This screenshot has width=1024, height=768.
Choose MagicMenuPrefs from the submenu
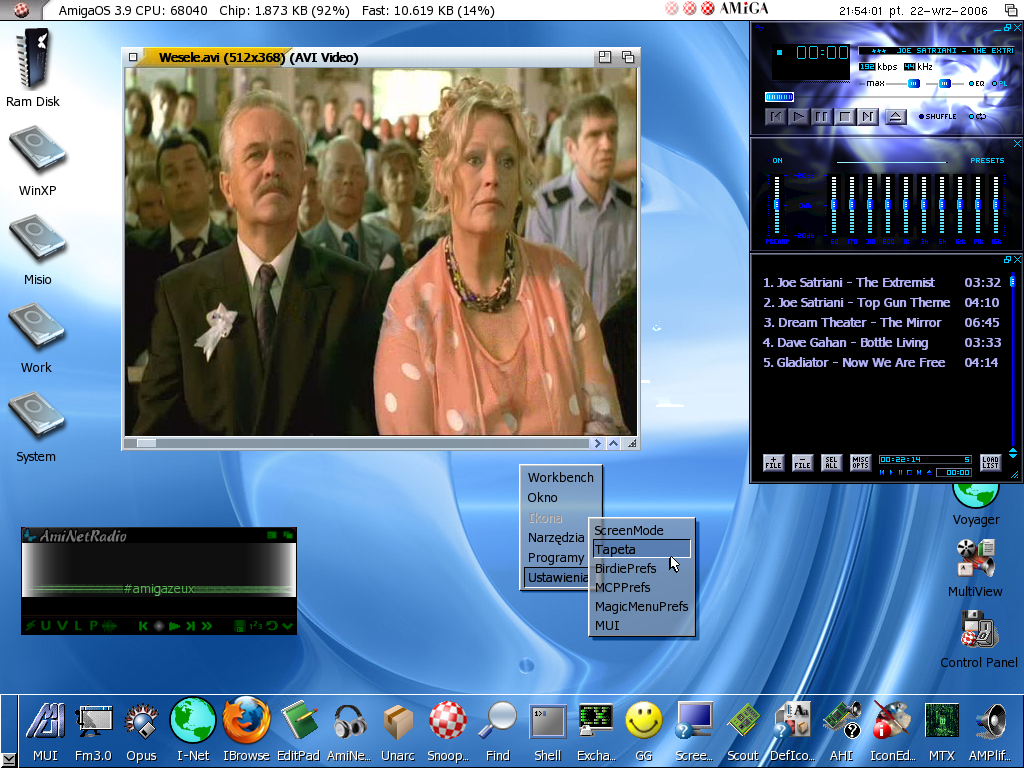point(641,606)
